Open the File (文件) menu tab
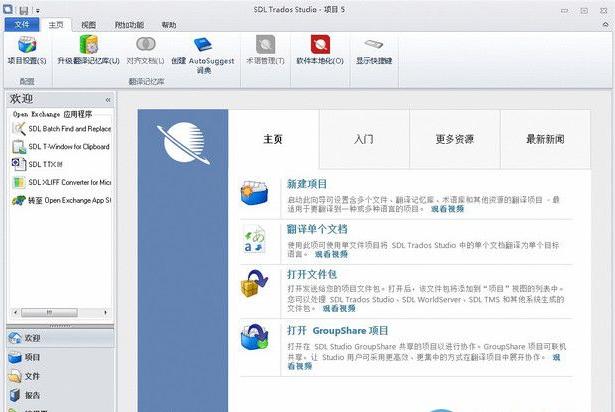Image resolution: width=615 pixels, height=412 pixels. pos(22,25)
